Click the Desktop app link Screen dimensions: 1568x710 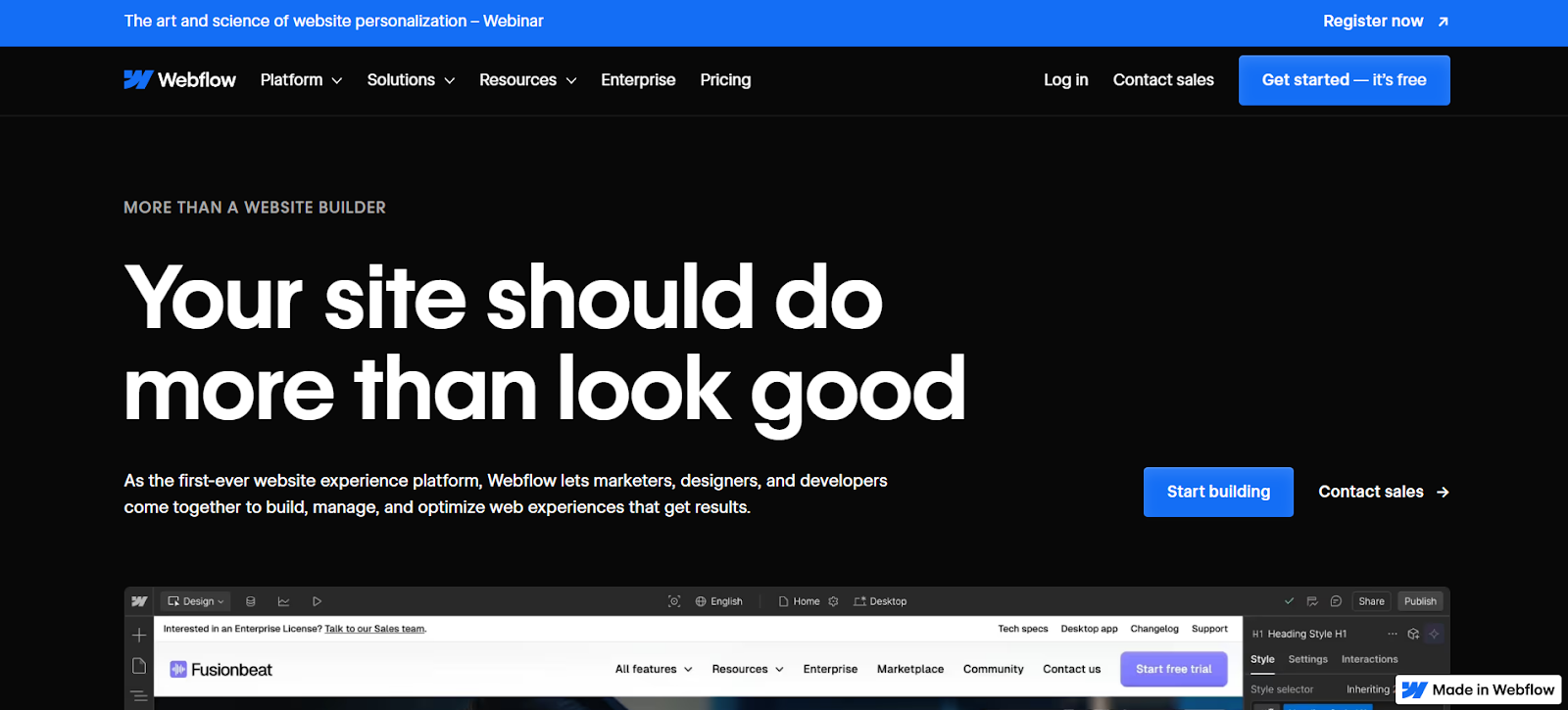coord(1089,629)
